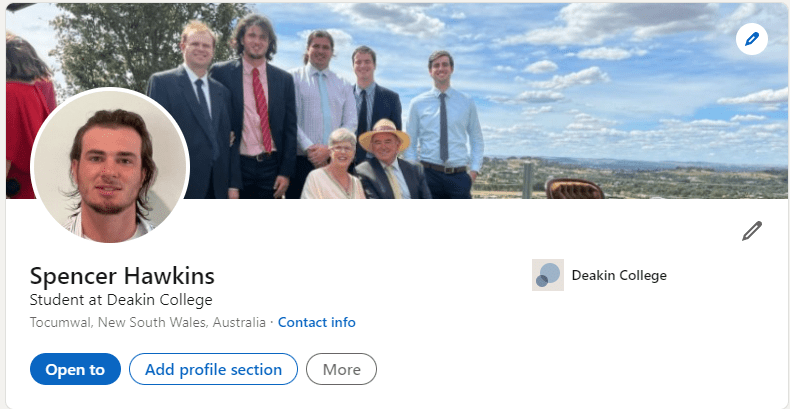
Task: Open the circular profile photo
Action: (x=110, y=167)
